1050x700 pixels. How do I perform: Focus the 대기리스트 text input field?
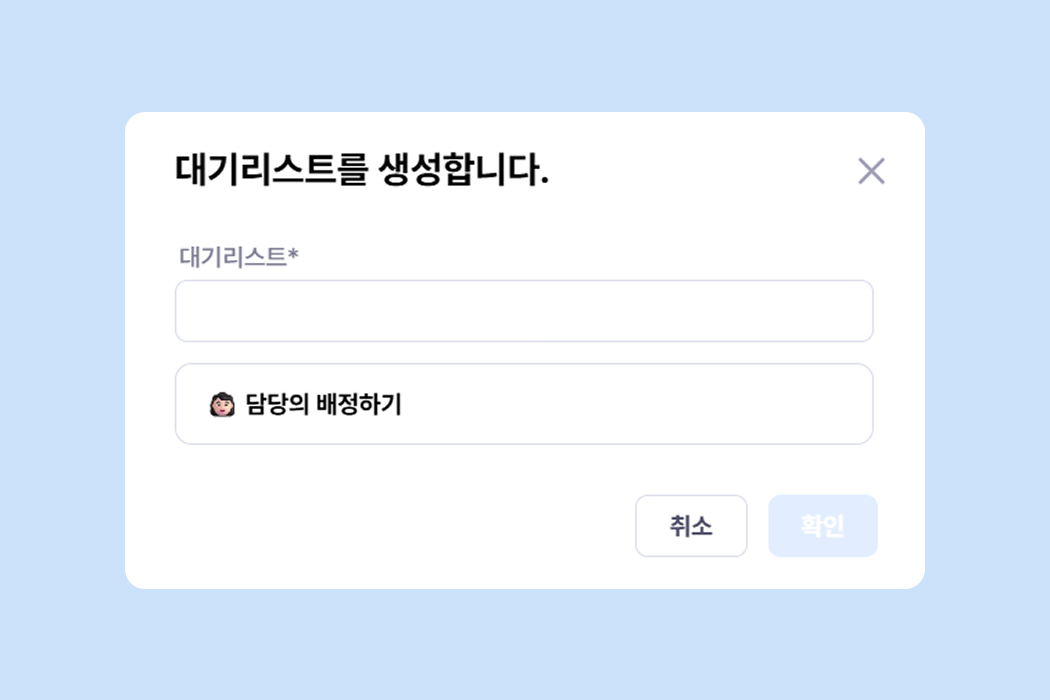(x=524, y=311)
